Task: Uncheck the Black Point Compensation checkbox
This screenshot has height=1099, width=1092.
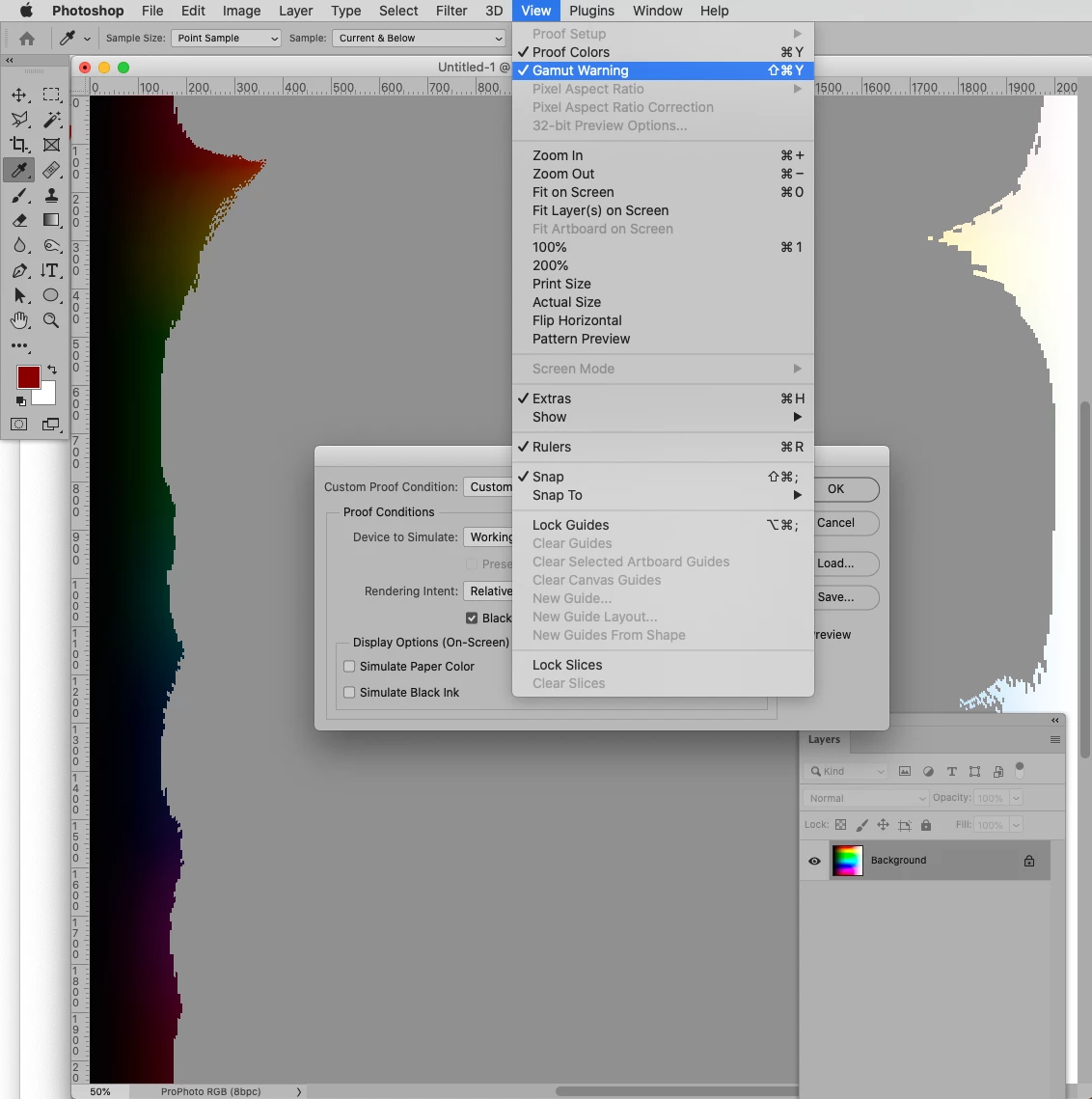Action: click(472, 618)
